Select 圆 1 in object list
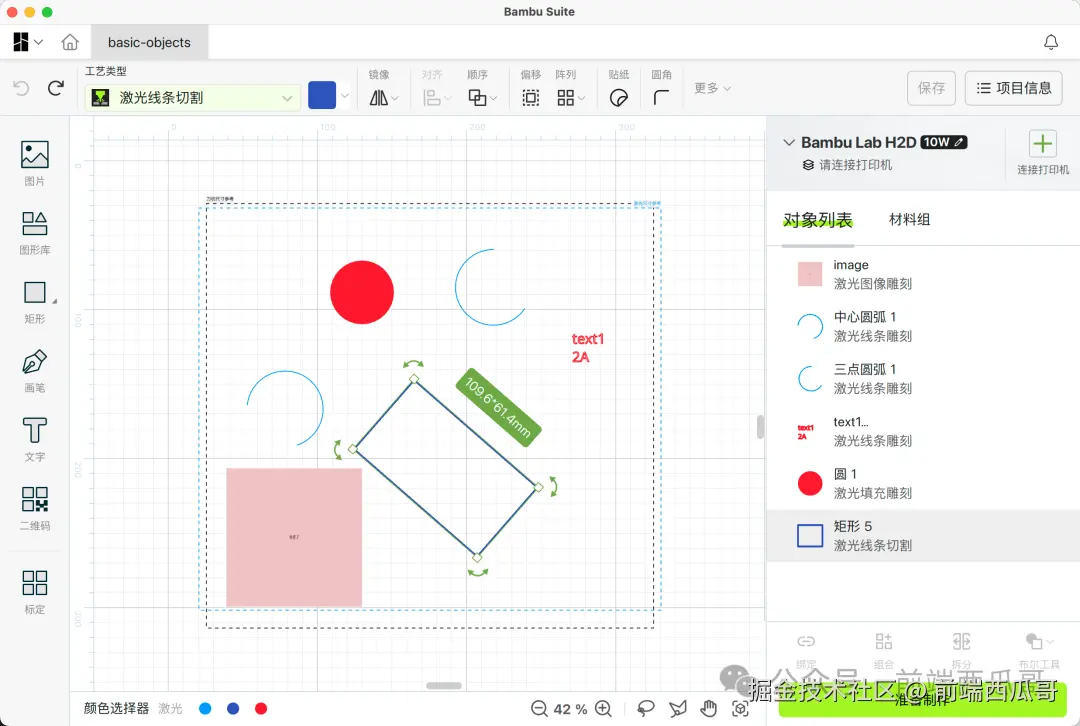The height and width of the screenshot is (726, 1080). tap(923, 484)
